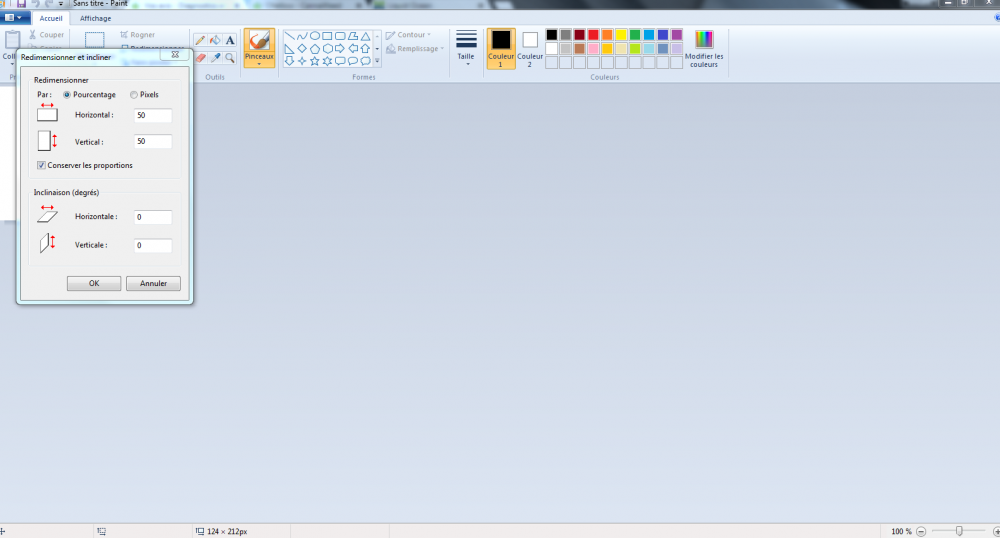This screenshot has height=538, width=1000.
Task: Select Couleur 2 button
Action: pyautogui.click(x=529, y=48)
